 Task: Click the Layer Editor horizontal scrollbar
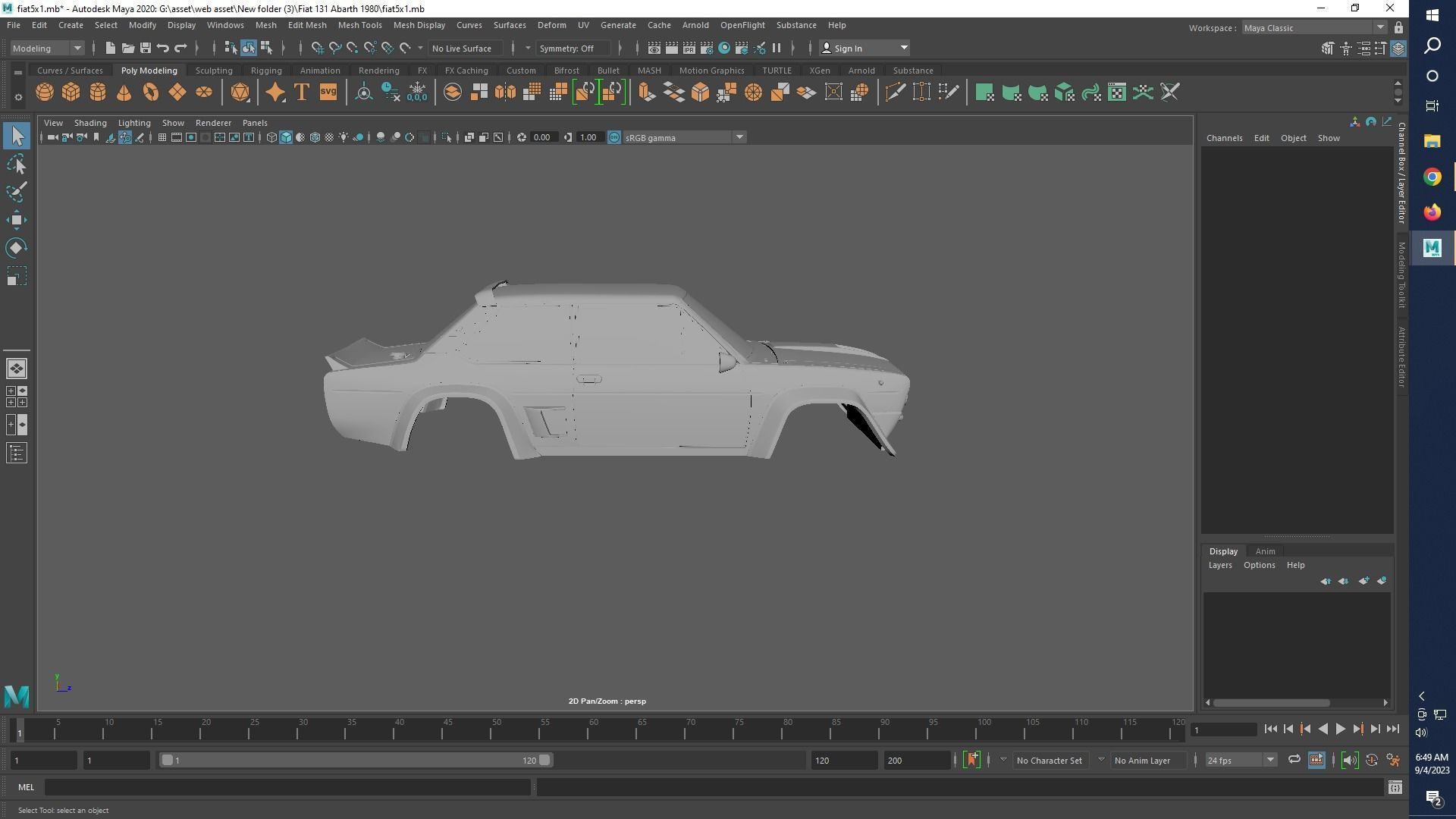coord(1271,702)
